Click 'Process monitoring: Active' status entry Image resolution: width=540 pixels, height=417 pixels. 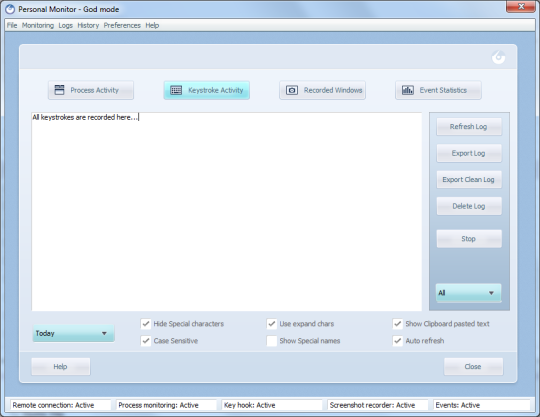pos(166,405)
